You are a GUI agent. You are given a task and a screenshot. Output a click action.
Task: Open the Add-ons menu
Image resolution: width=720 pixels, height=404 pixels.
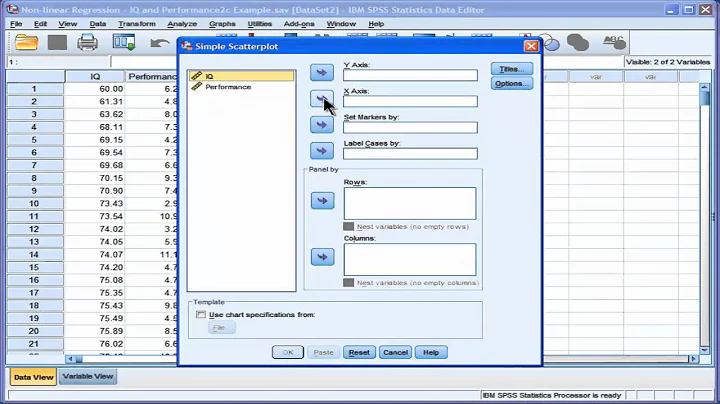click(299, 24)
